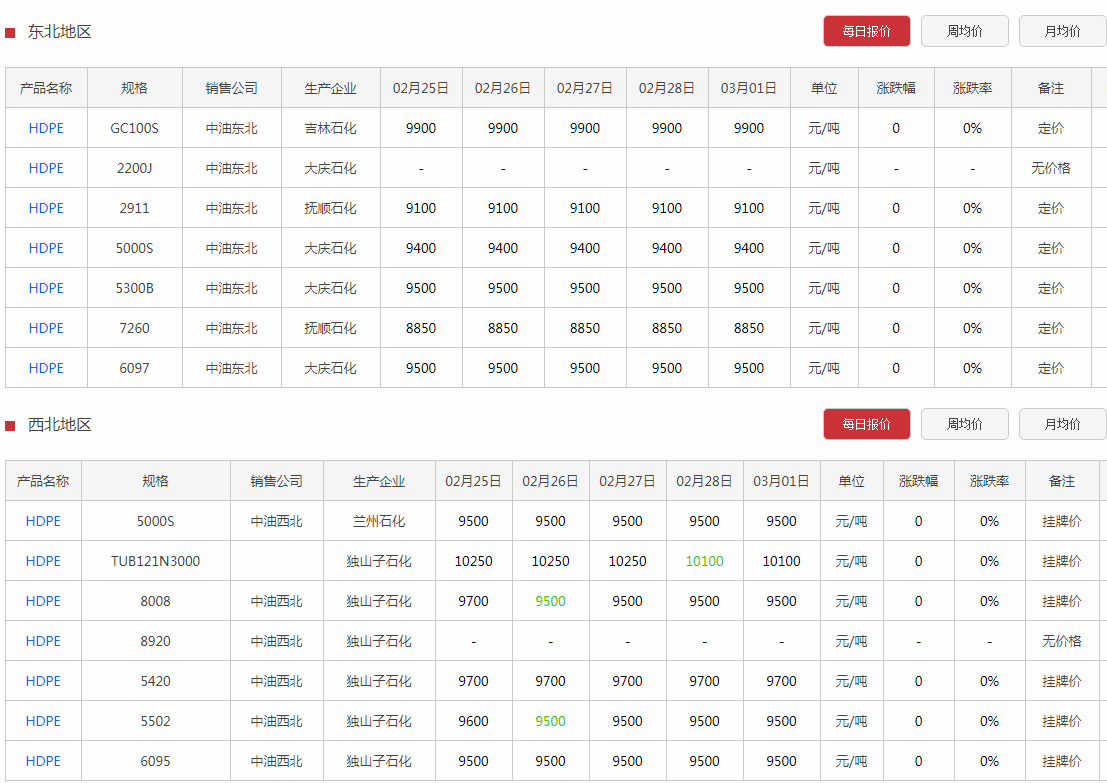Click spec cell TUB121N3000

click(x=155, y=561)
